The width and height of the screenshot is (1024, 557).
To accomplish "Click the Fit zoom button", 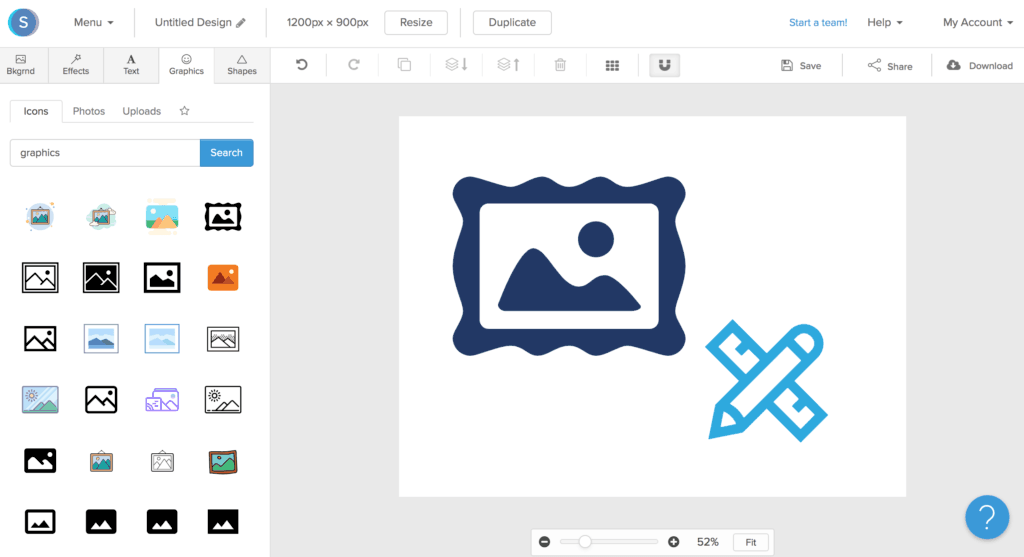I will pyautogui.click(x=751, y=542).
